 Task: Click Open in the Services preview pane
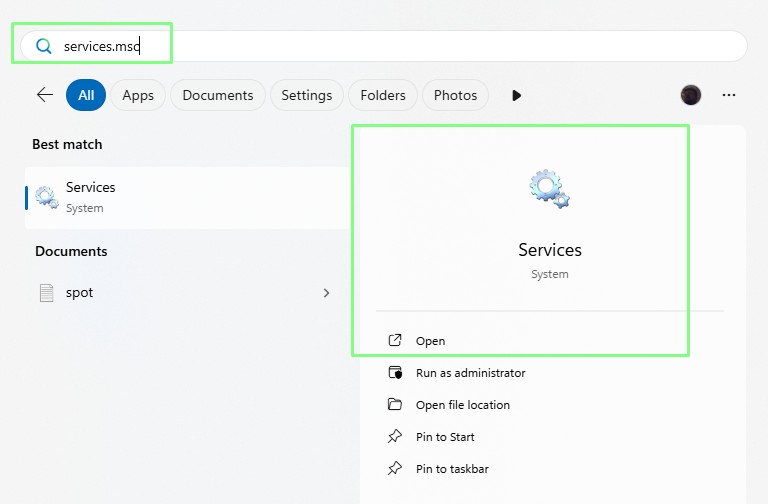pos(430,341)
